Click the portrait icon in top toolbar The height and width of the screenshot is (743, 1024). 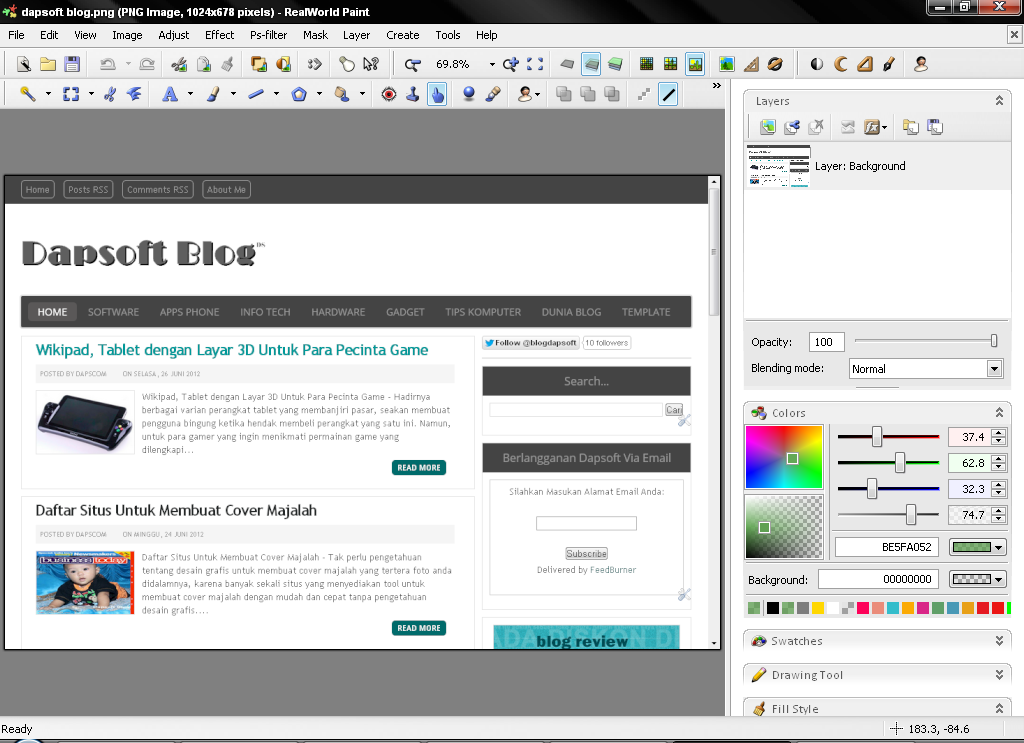point(921,64)
